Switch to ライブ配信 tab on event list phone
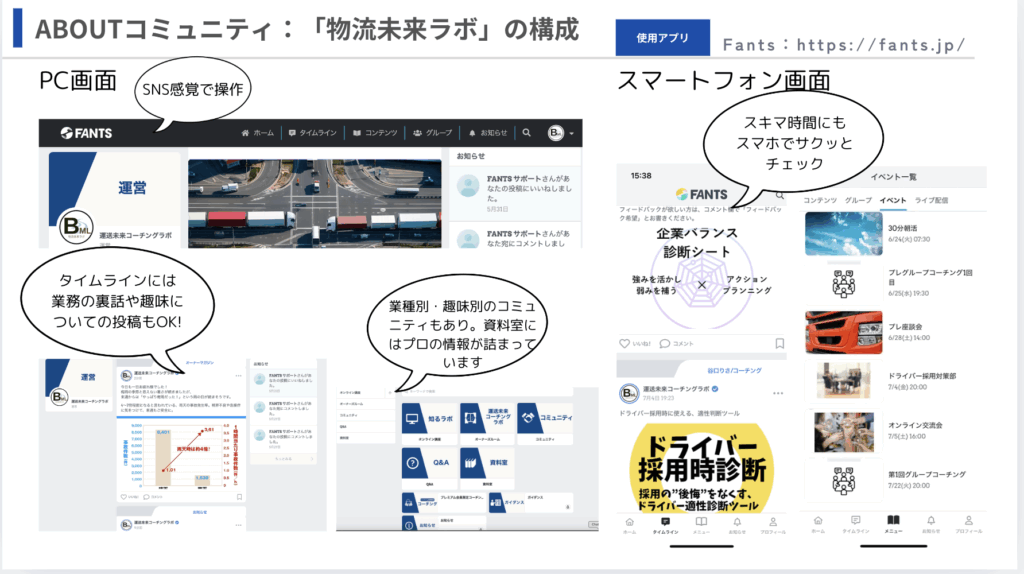Screen dimensions: 1024x574 tap(931, 200)
